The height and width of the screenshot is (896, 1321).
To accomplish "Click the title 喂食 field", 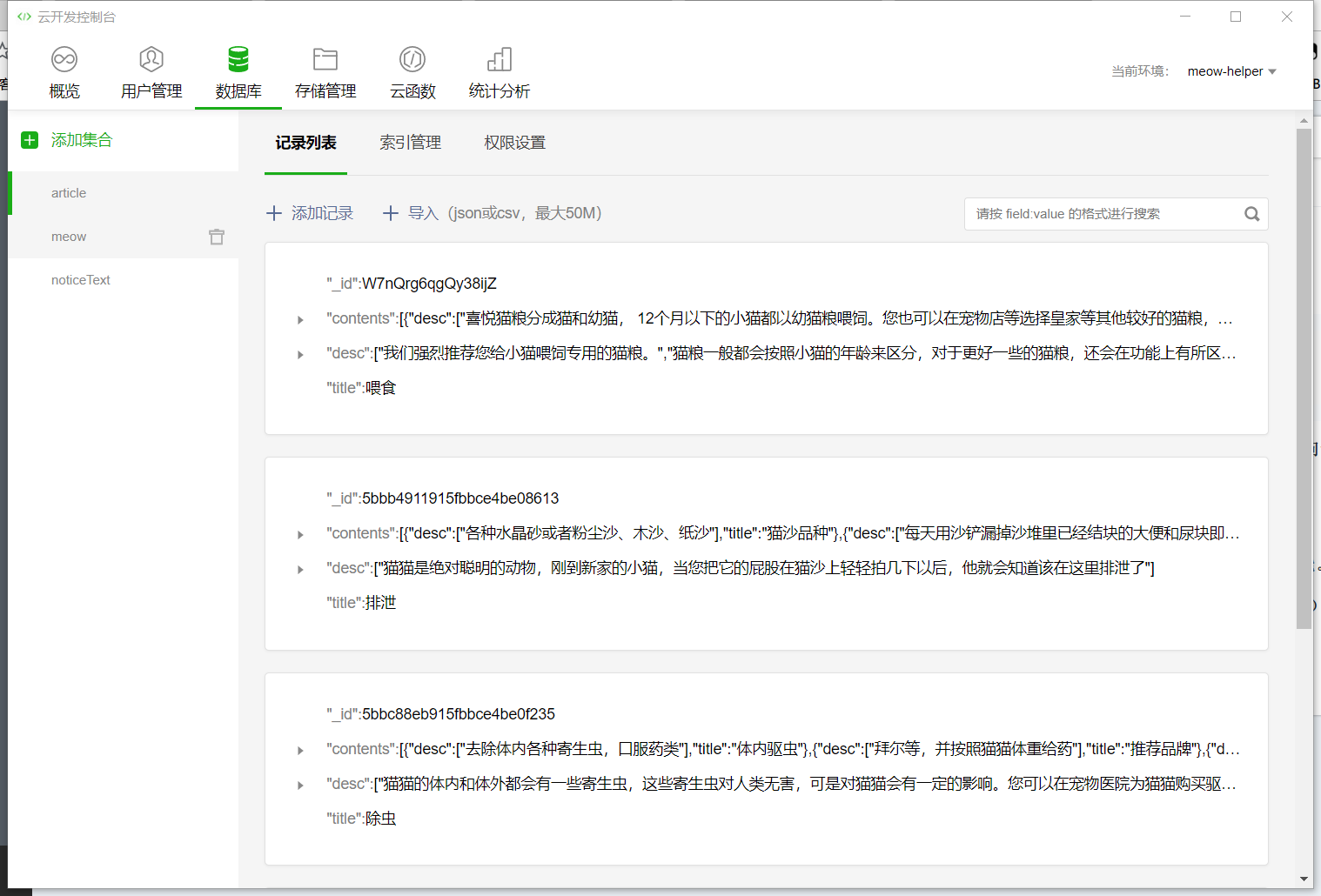I will (361, 388).
